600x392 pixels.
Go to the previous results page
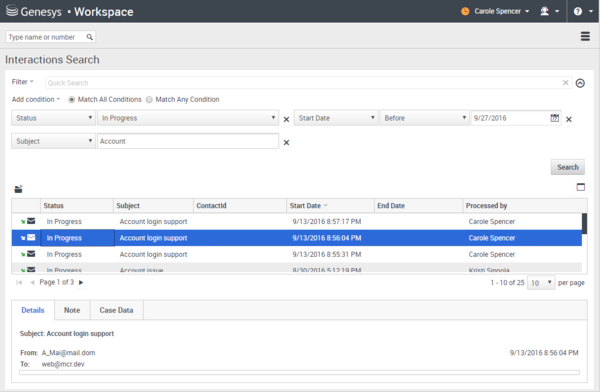tap(32, 283)
